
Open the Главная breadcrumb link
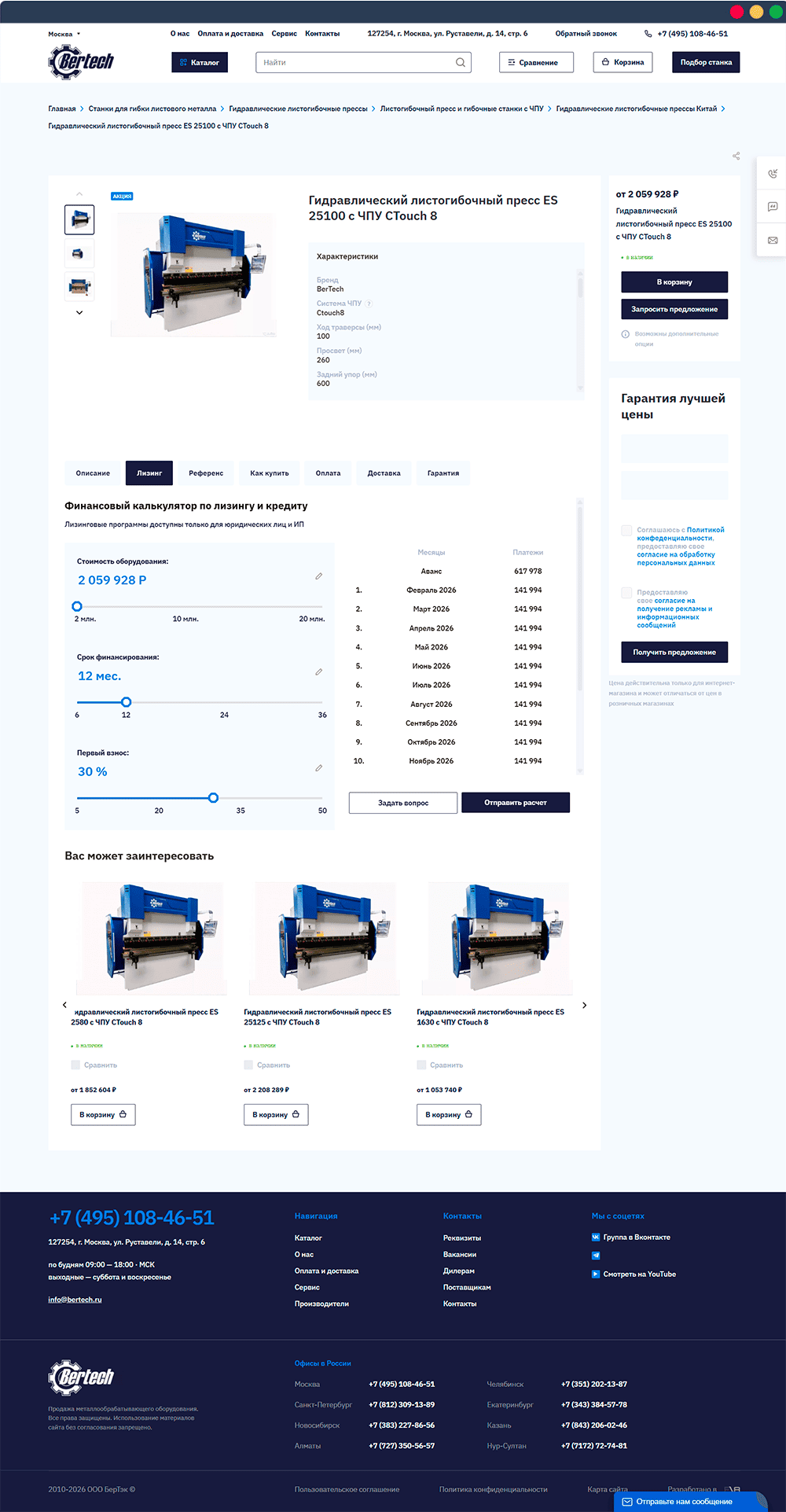62,109
